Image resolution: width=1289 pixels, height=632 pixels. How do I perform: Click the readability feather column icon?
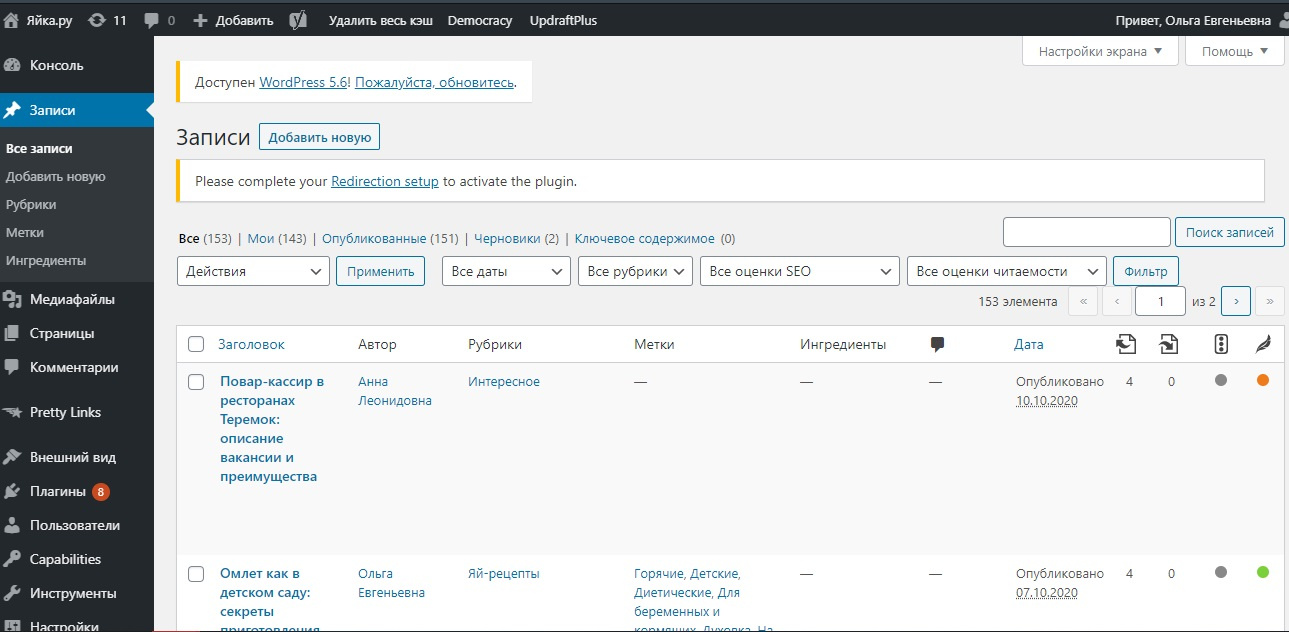click(x=1263, y=344)
